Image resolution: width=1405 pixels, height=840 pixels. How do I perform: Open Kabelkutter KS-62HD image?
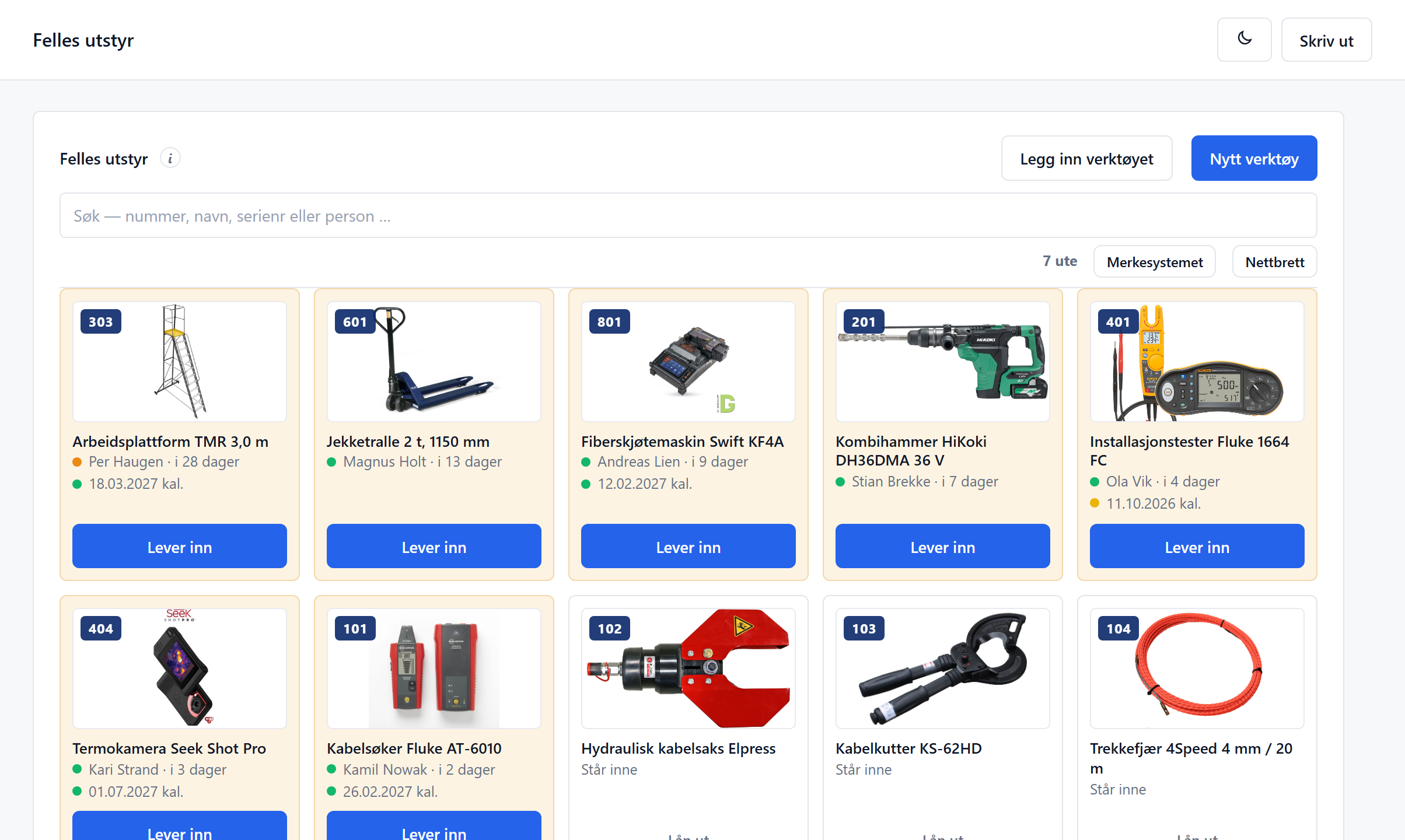click(x=943, y=668)
